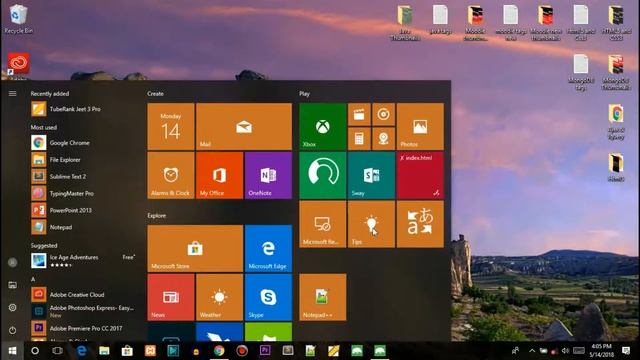Click the Play group header
Viewport: 640px width, 360px height.
click(304, 93)
